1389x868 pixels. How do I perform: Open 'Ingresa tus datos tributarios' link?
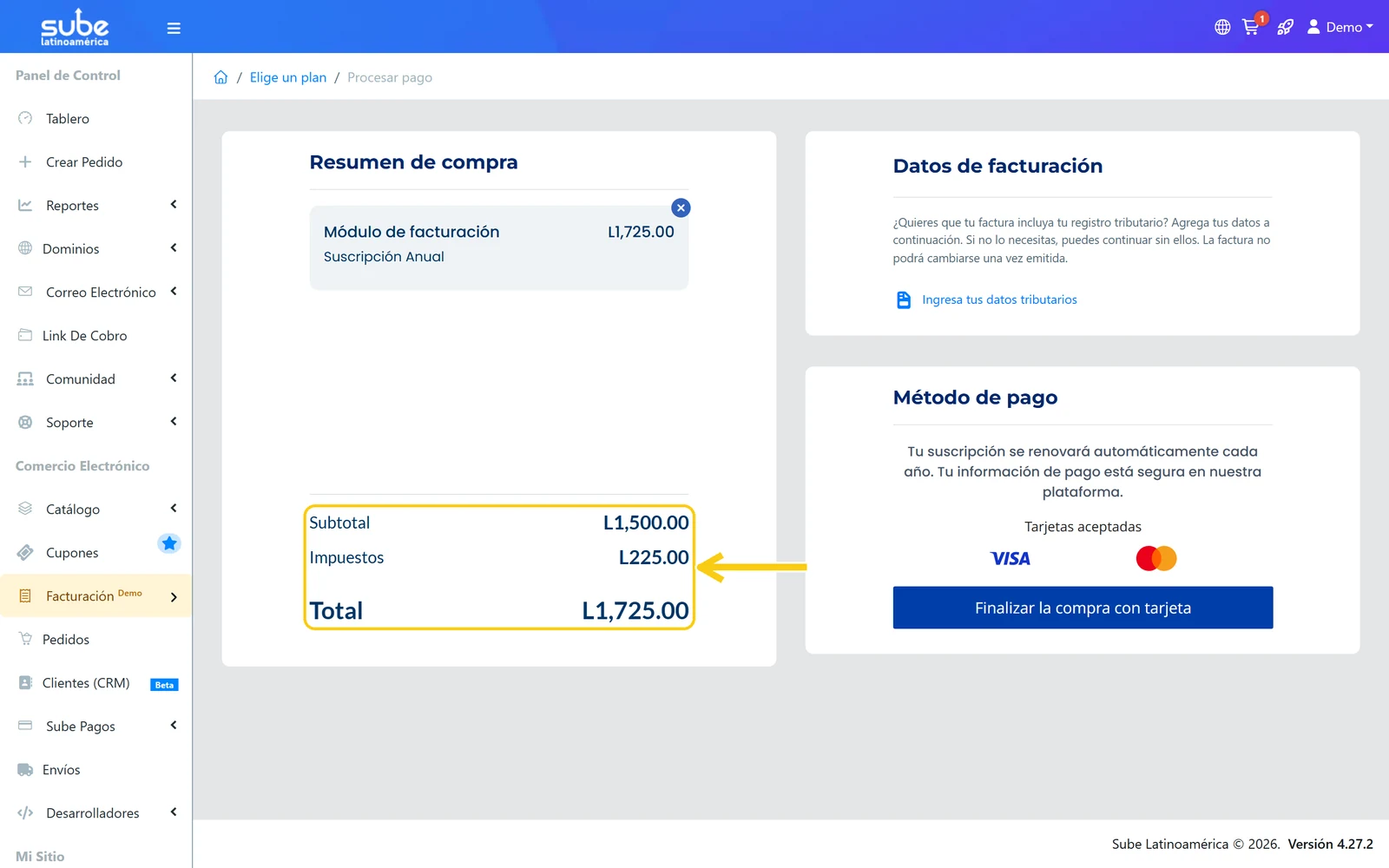point(999,299)
